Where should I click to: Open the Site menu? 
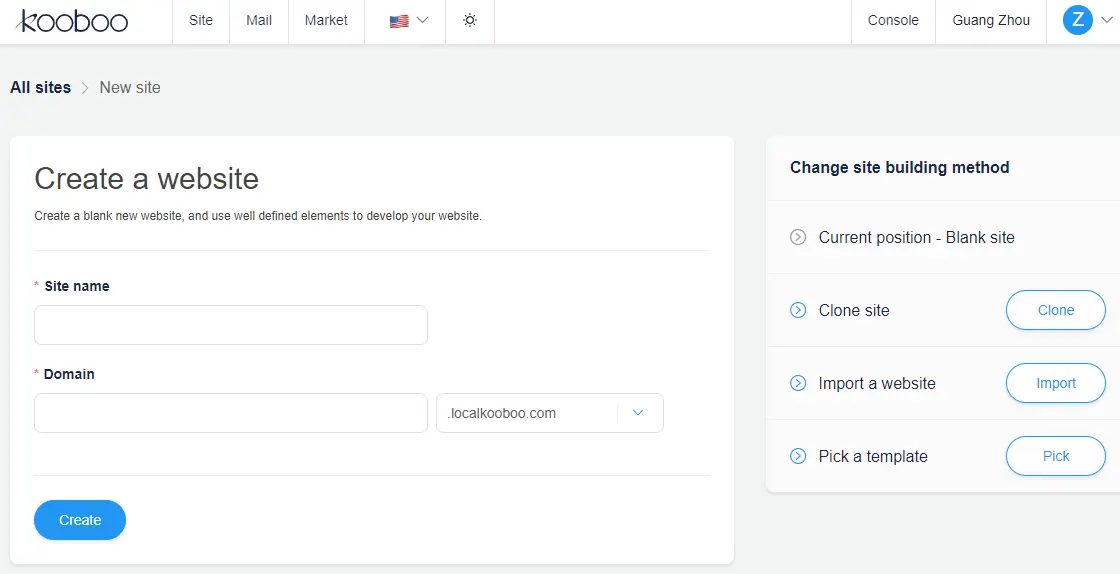(201, 21)
